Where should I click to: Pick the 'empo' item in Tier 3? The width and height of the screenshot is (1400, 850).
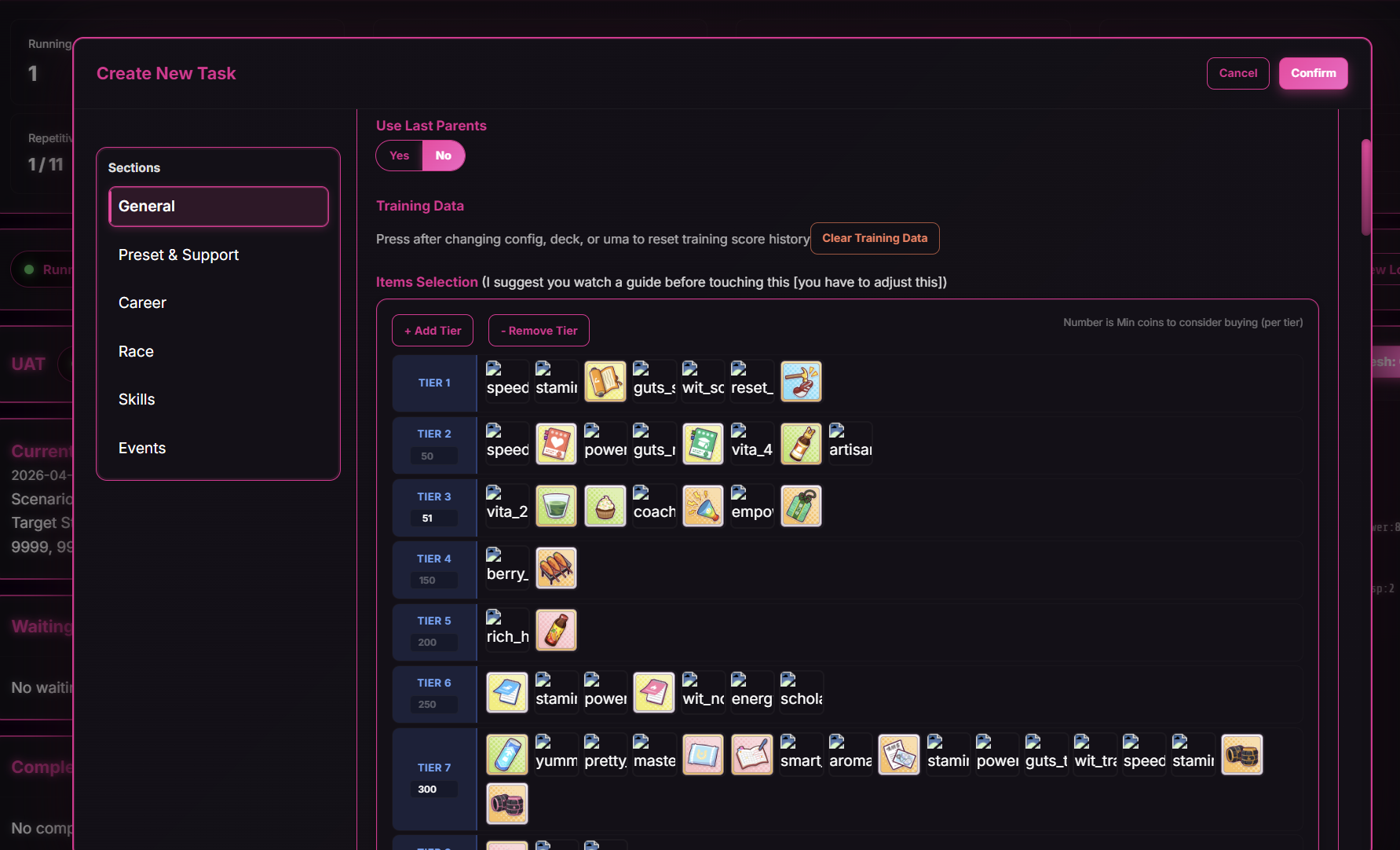(x=752, y=506)
